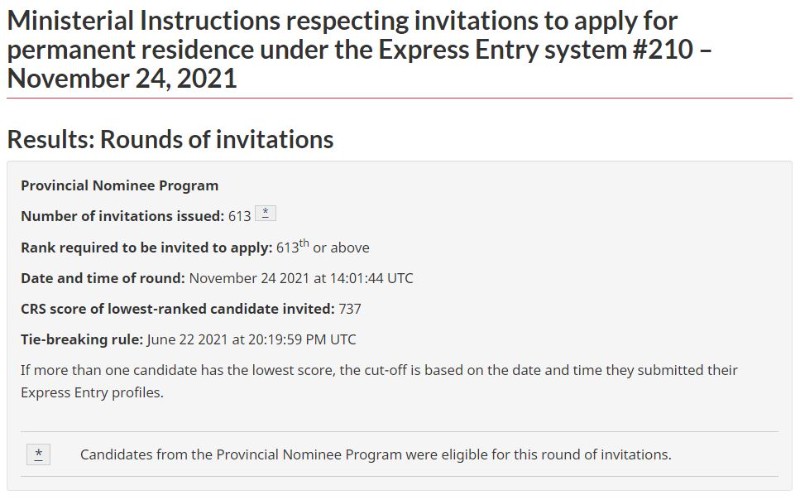800x500 pixels.
Task: Click the '613th or above' rank text
Action: 323,247
